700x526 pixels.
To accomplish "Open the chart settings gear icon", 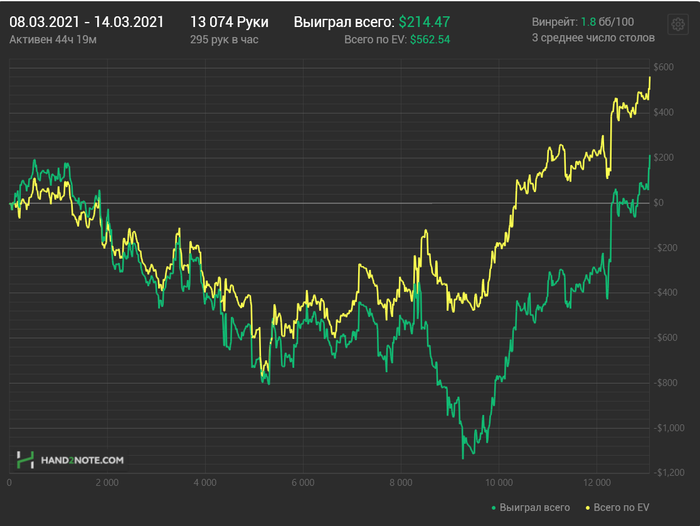I will (678, 25).
